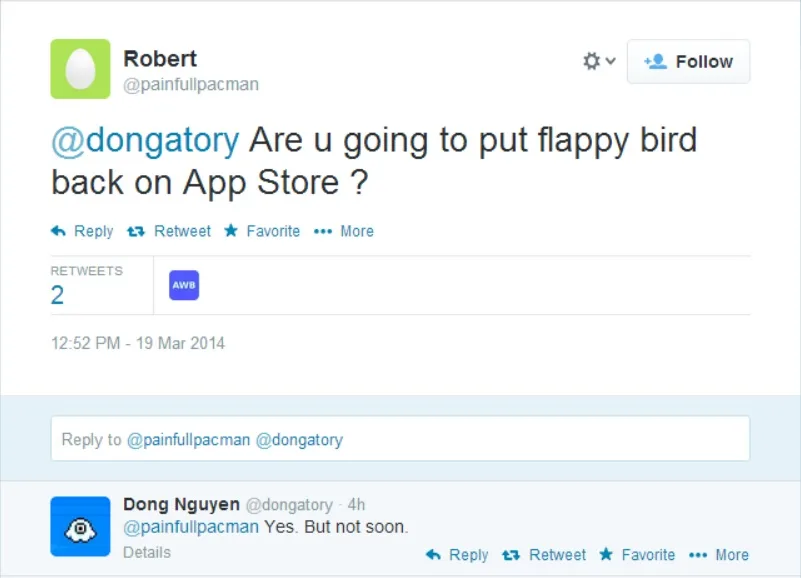Open @dongatory mention in main tweet
This screenshot has height=578, width=801.
point(145,140)
